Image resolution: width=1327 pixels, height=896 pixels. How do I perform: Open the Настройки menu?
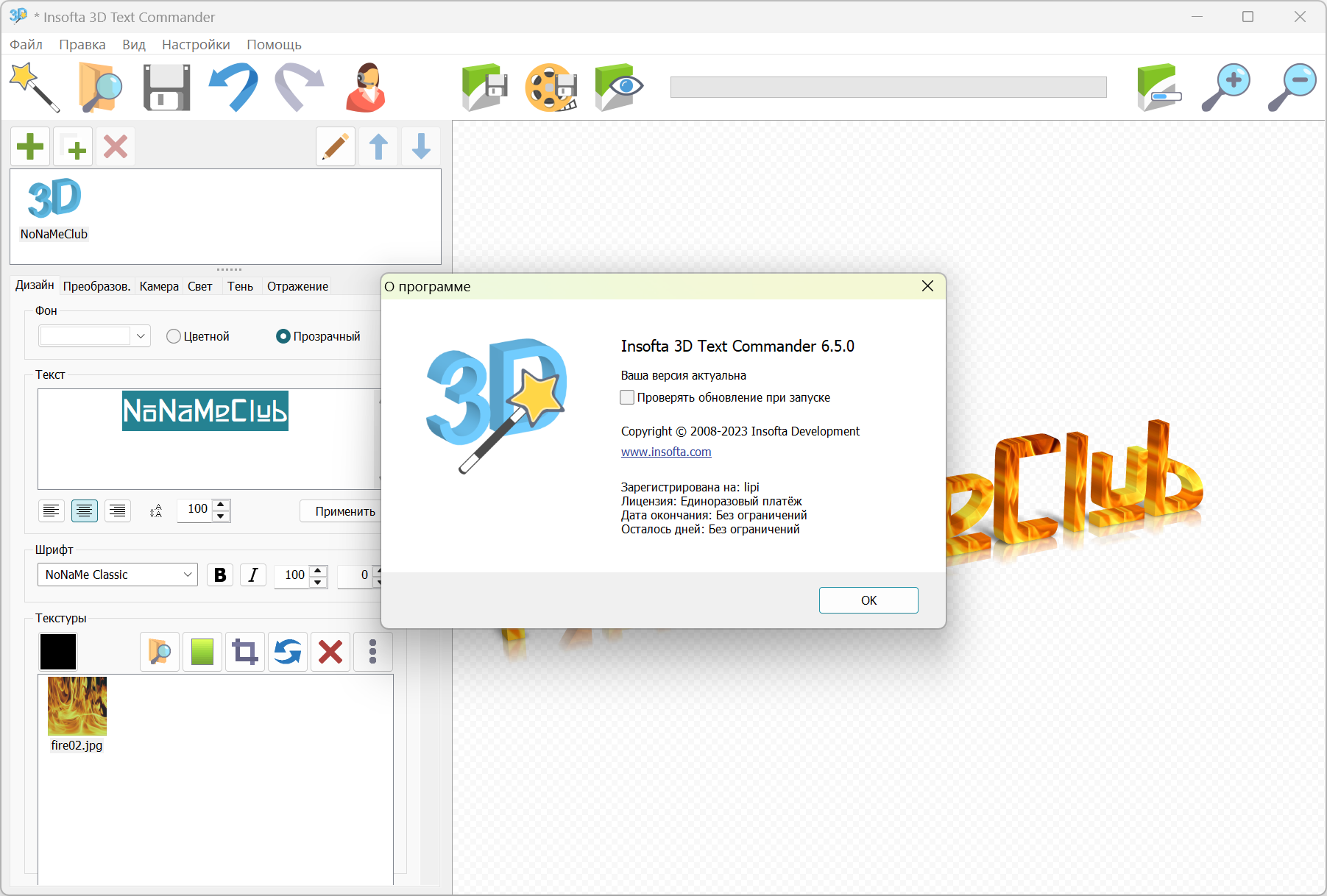(x=196, y=45)
